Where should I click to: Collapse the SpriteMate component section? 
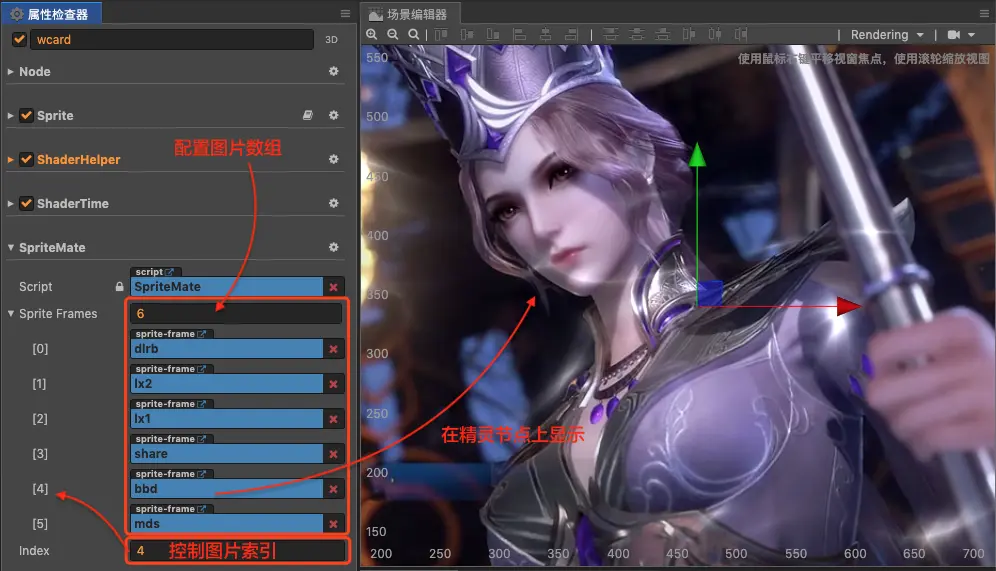[x=10, y=247]
